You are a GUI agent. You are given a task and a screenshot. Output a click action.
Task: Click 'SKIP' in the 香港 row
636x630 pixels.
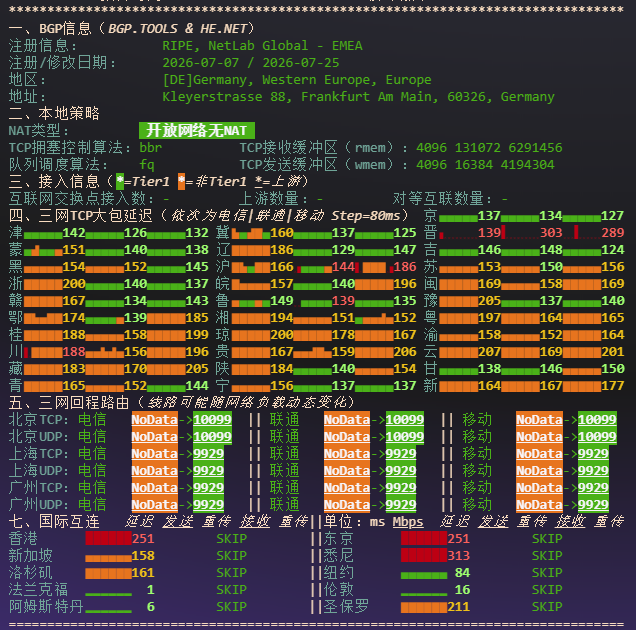pyautogui.click(x=231, y=539)
